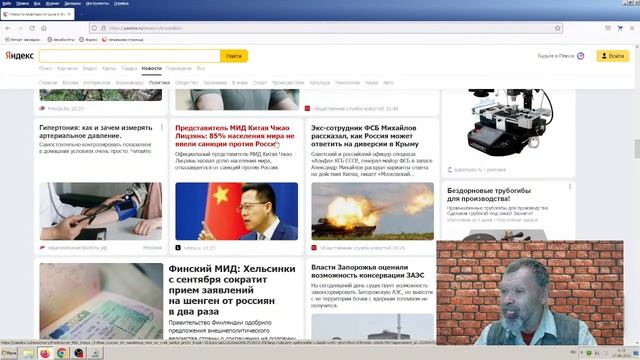Click the firing tank photo thumbnail

tap(372, 211)
